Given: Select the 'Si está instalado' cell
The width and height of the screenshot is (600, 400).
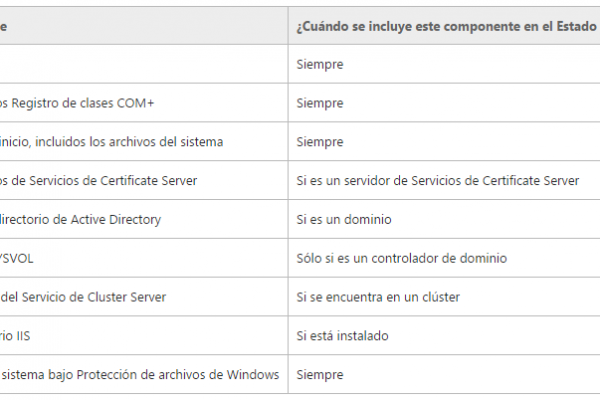Looking at the screenshot, I should (342, 336).
